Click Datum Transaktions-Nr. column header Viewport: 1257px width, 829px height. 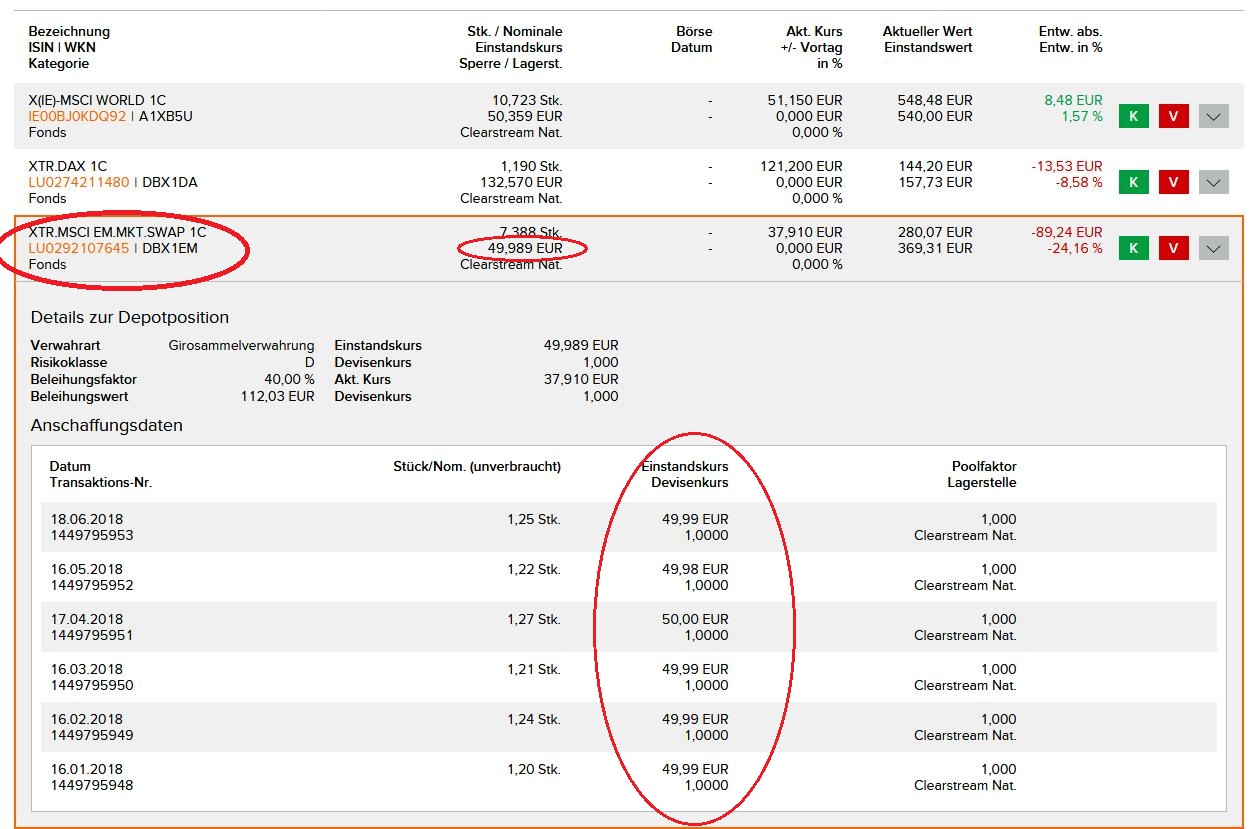101,475
